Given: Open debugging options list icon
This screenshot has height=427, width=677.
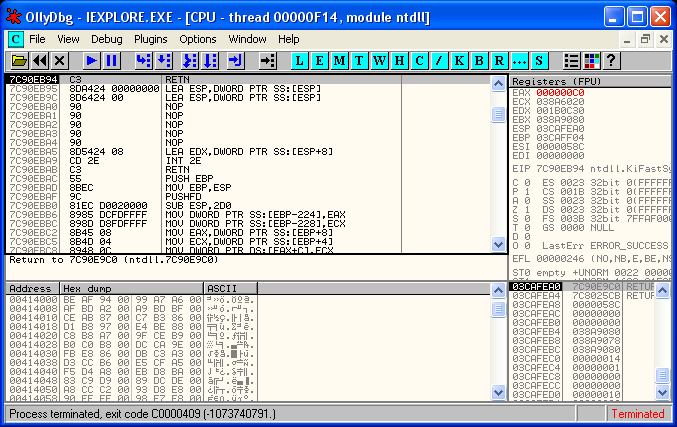Looking at the screenshot, I should (572, 61).
